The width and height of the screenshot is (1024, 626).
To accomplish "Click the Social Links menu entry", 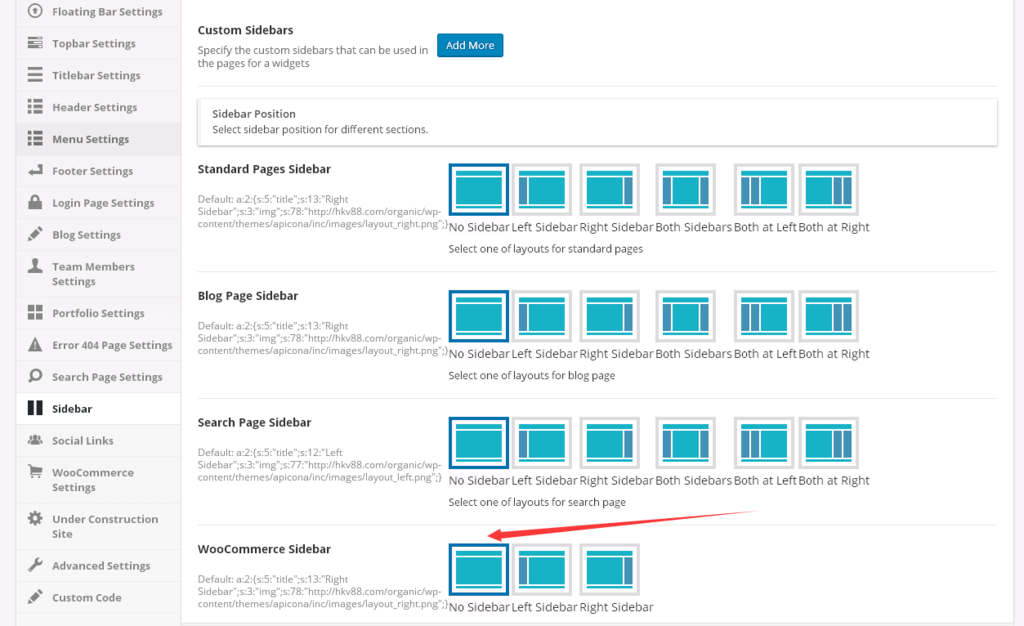I will (82, 441).
